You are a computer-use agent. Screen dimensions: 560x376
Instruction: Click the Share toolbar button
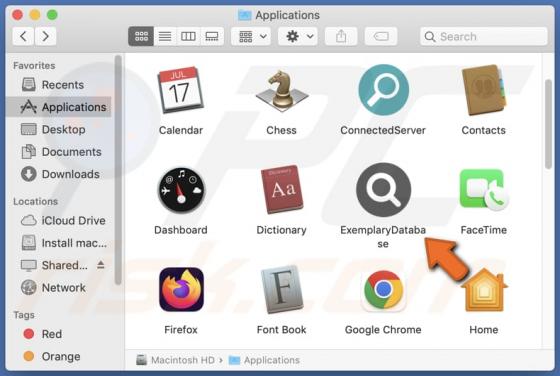pos(341,36)
